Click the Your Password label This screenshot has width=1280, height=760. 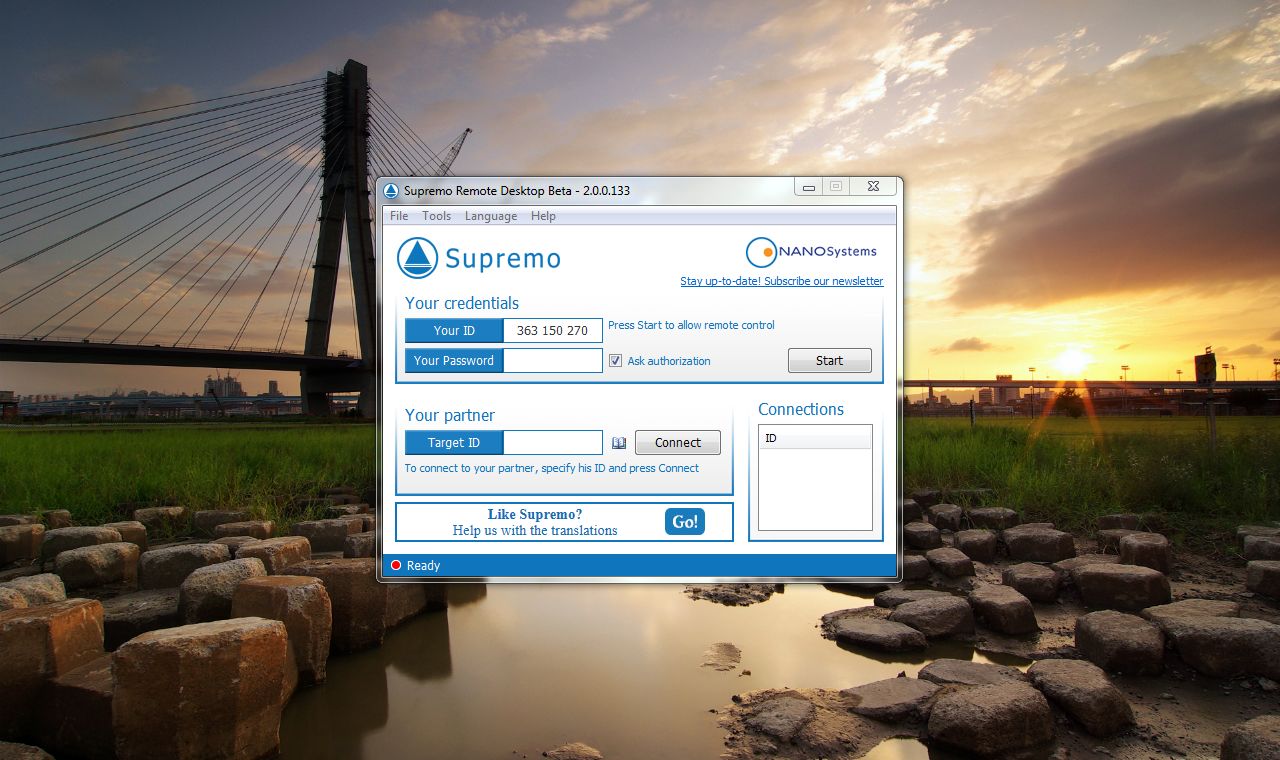pyautogui.click(x=454, y=361)
